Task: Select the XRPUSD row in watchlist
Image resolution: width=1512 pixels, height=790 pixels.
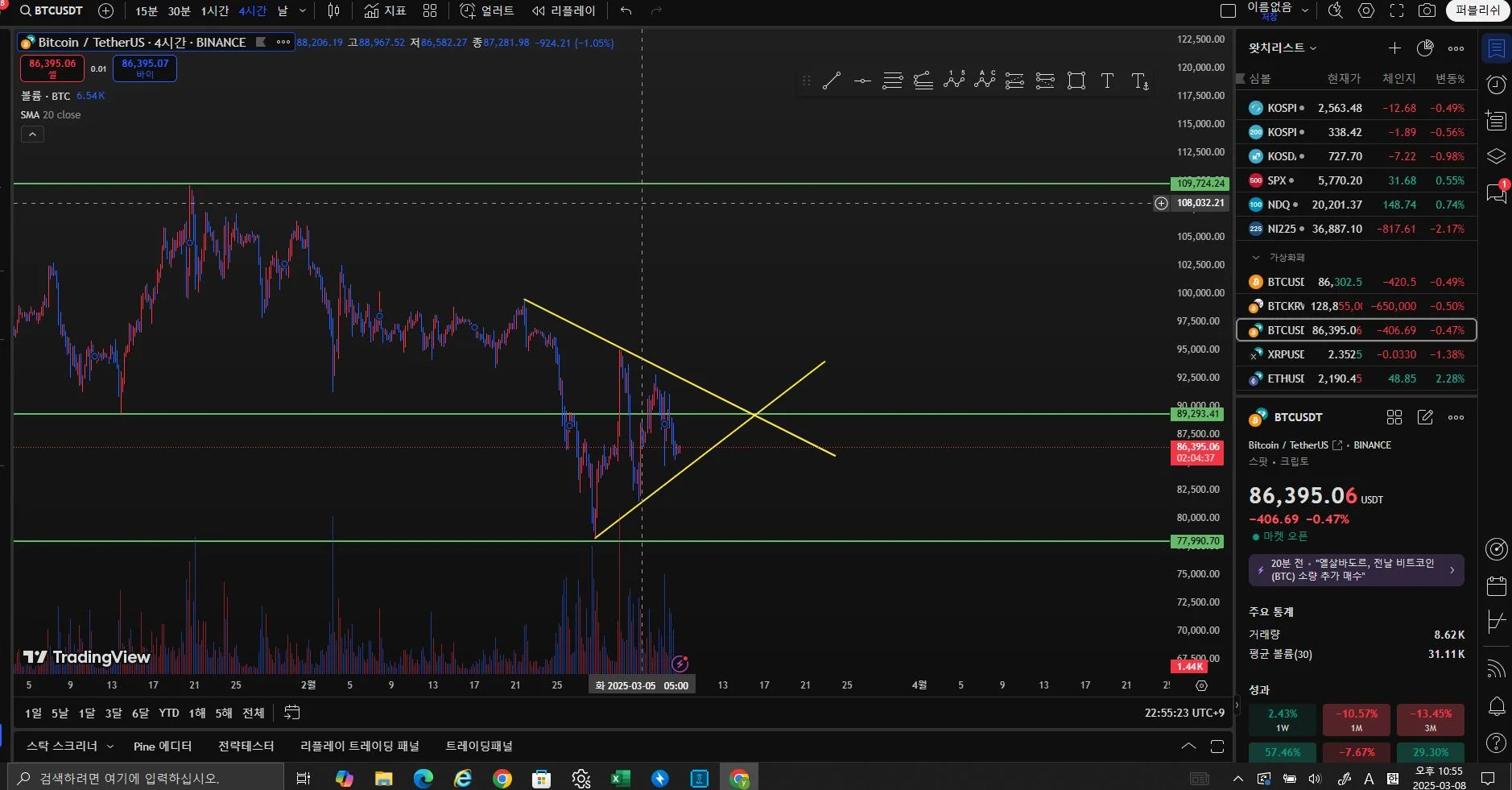Action: (x=1357, y=354)
